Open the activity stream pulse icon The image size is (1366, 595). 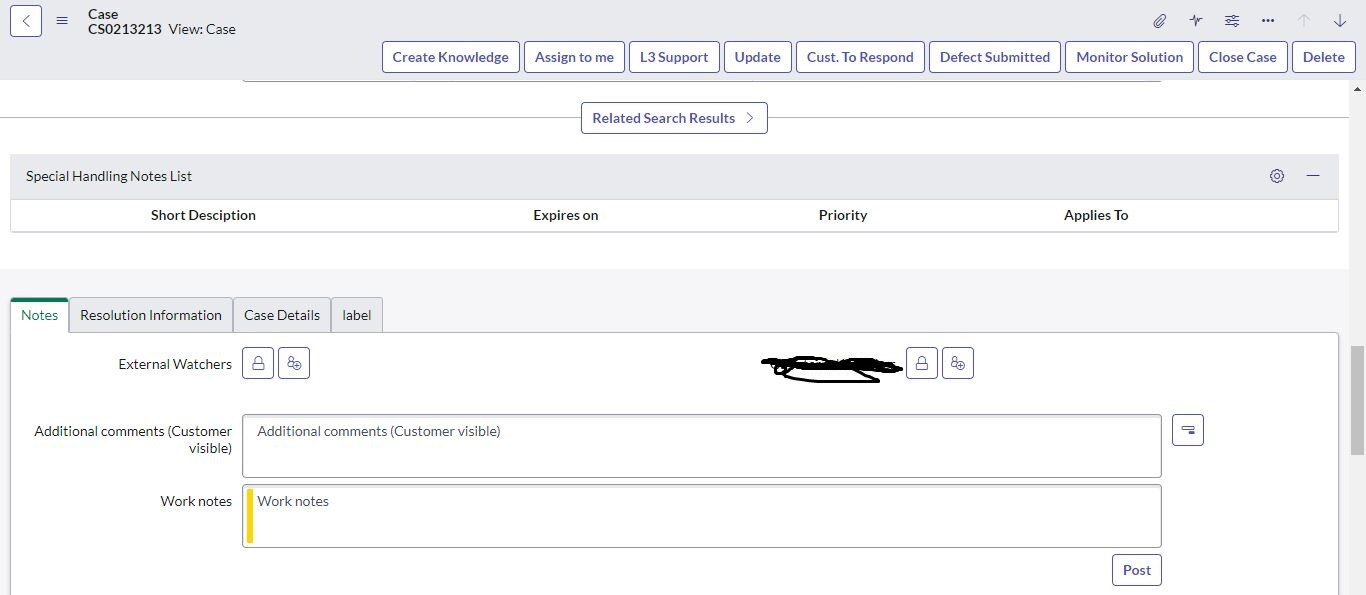point(1196,20)
